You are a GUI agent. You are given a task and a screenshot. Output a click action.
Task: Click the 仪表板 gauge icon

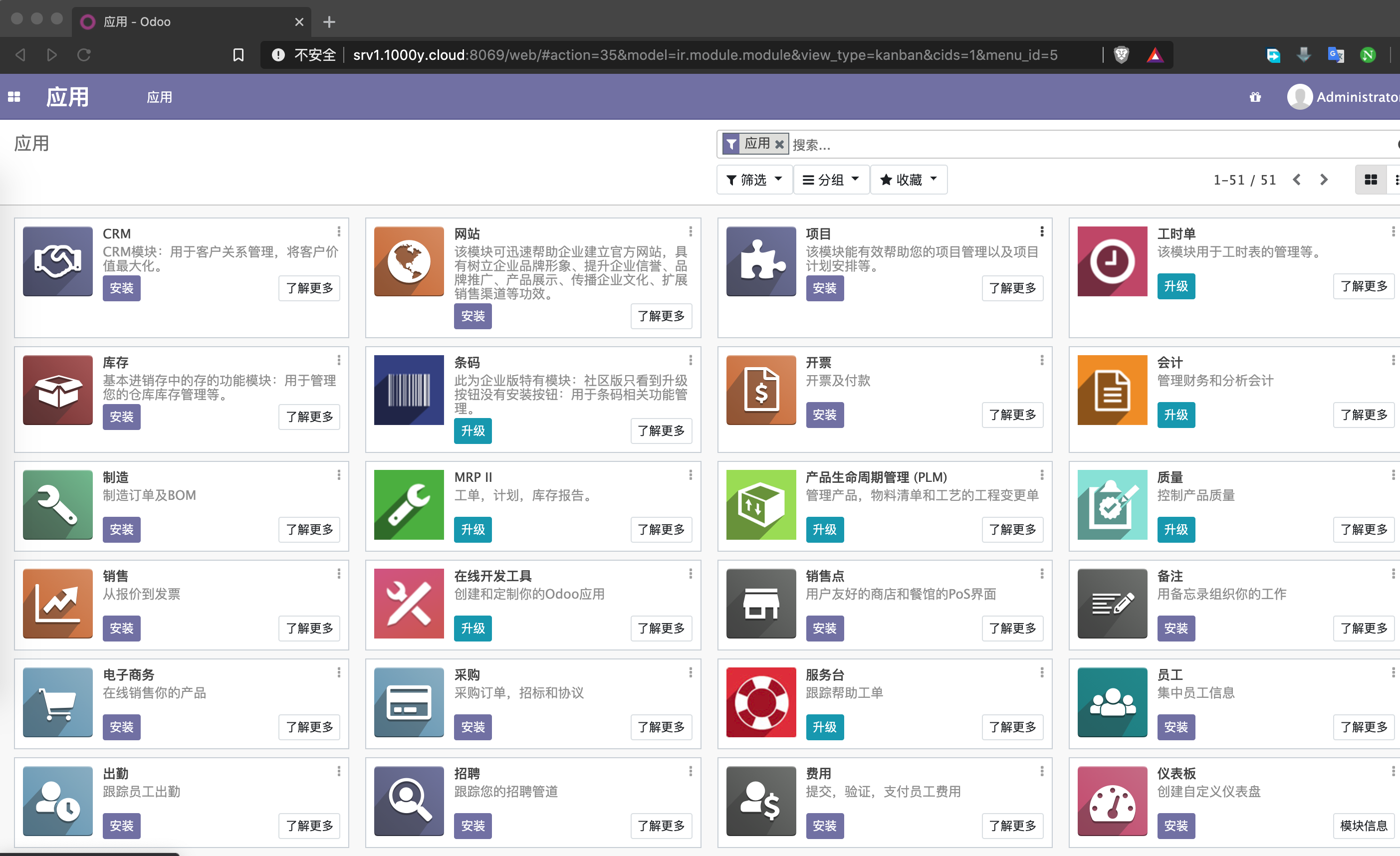[x=1112, y=801]
